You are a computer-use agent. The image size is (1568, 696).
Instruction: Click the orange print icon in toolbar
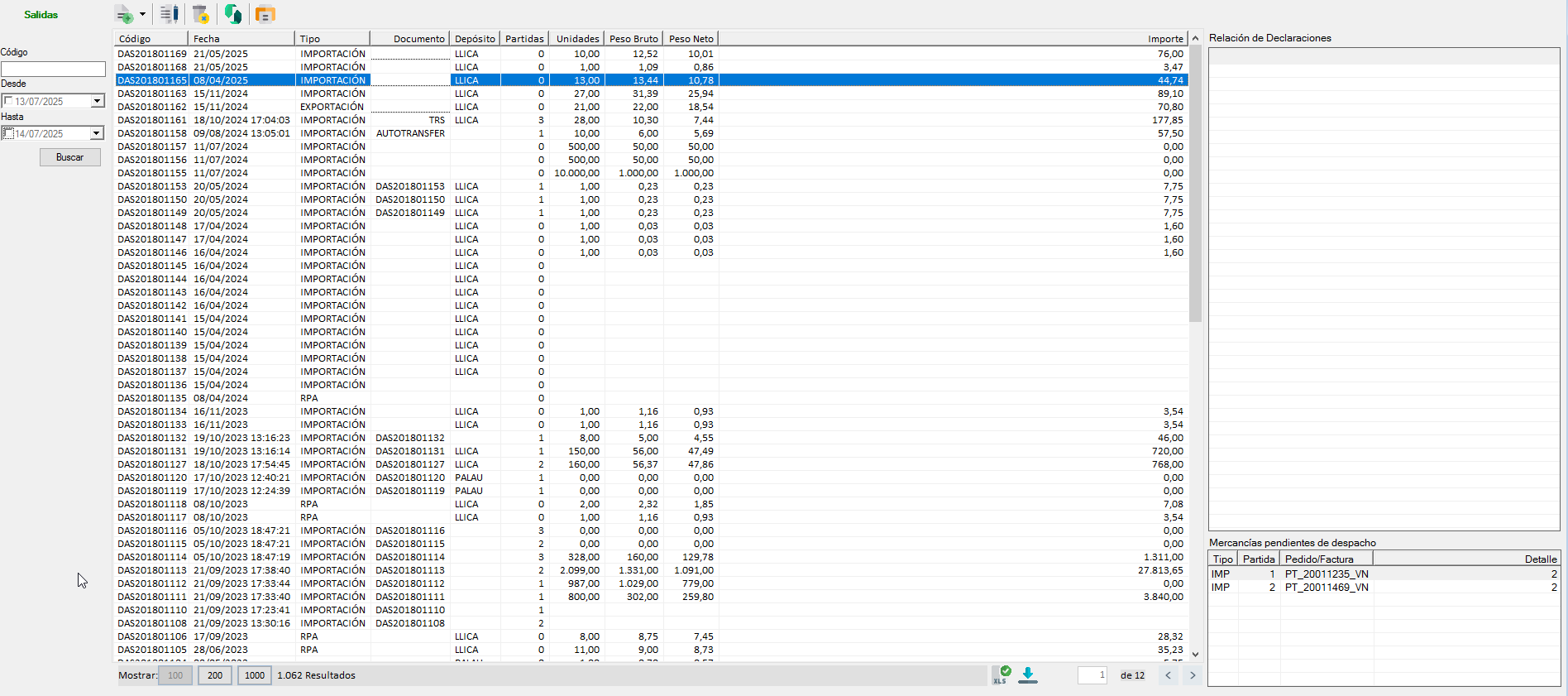[x=265, y=14]
